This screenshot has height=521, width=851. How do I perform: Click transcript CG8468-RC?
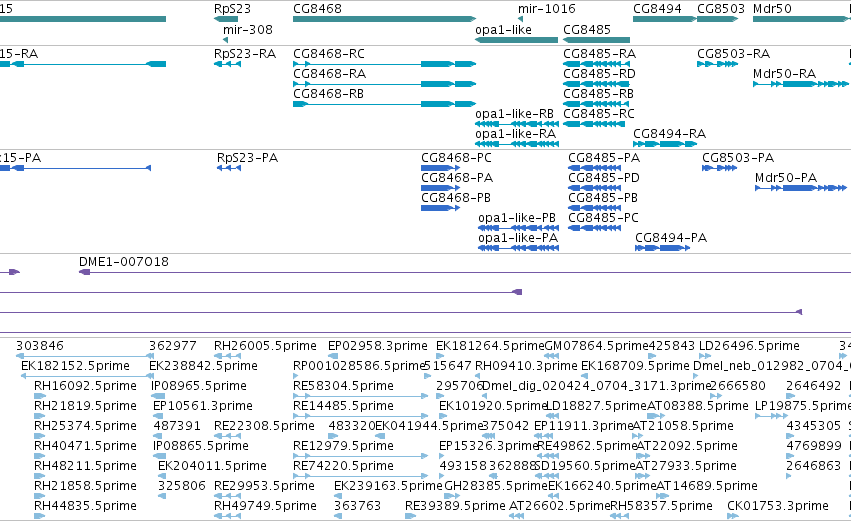(x=329, y=54)
